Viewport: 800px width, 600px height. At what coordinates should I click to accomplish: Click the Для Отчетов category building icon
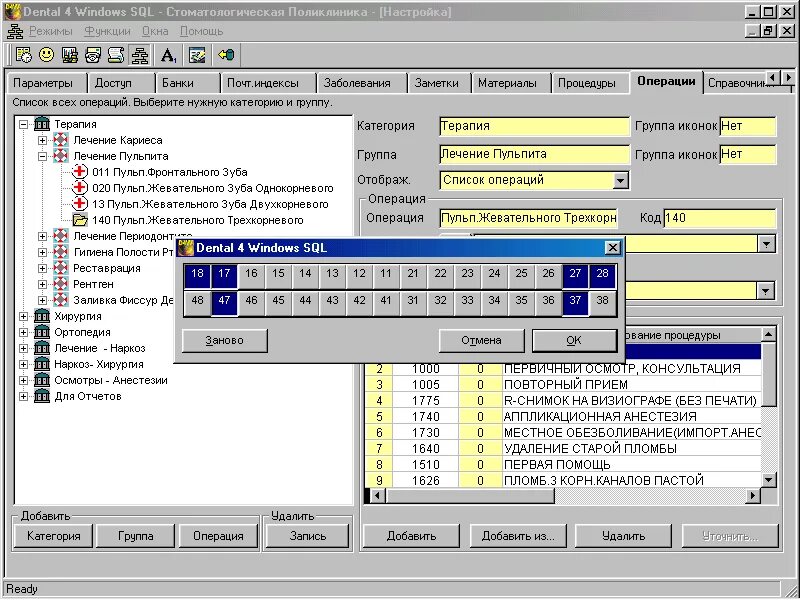click(42, 396)
